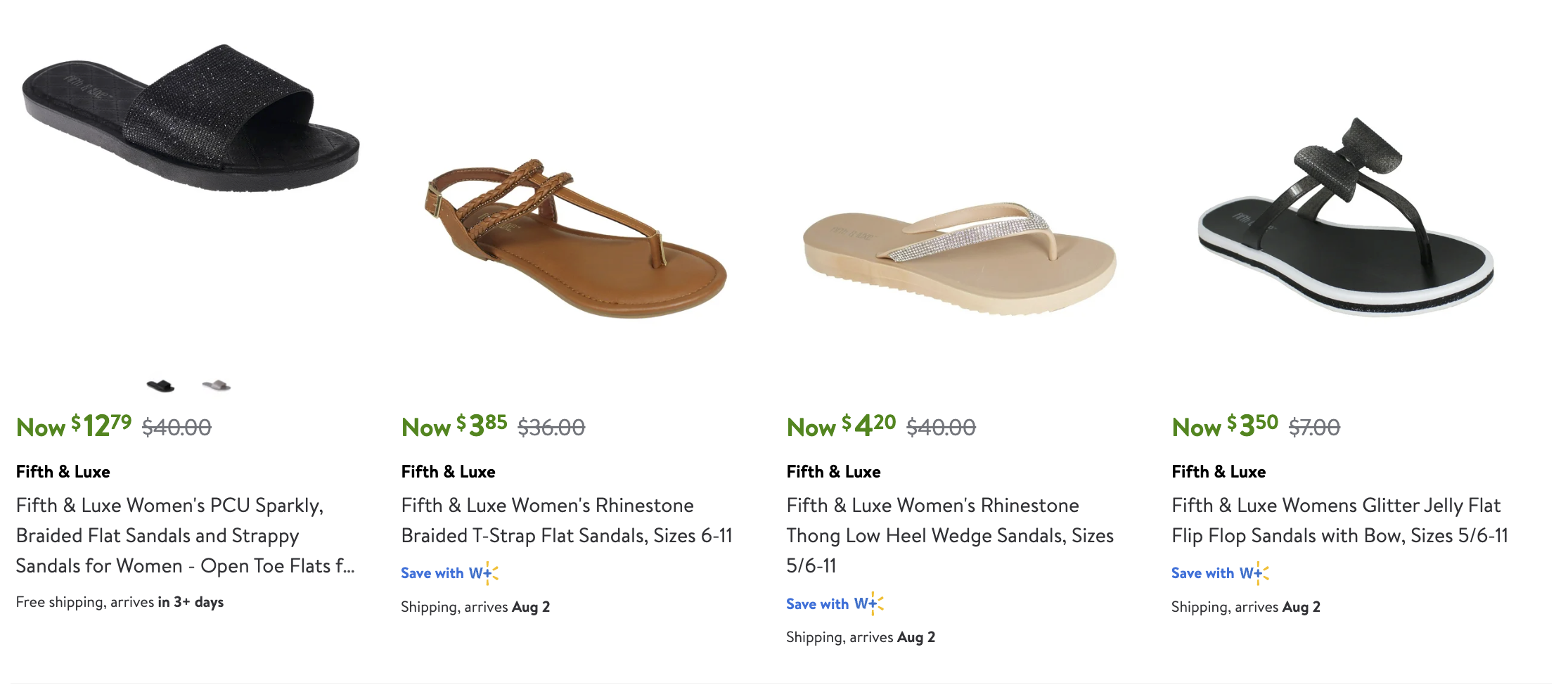This screenshot has height=685, width=1568.
Task: Click W+ icon under jelly flip flops
Action: [1254, 573]
